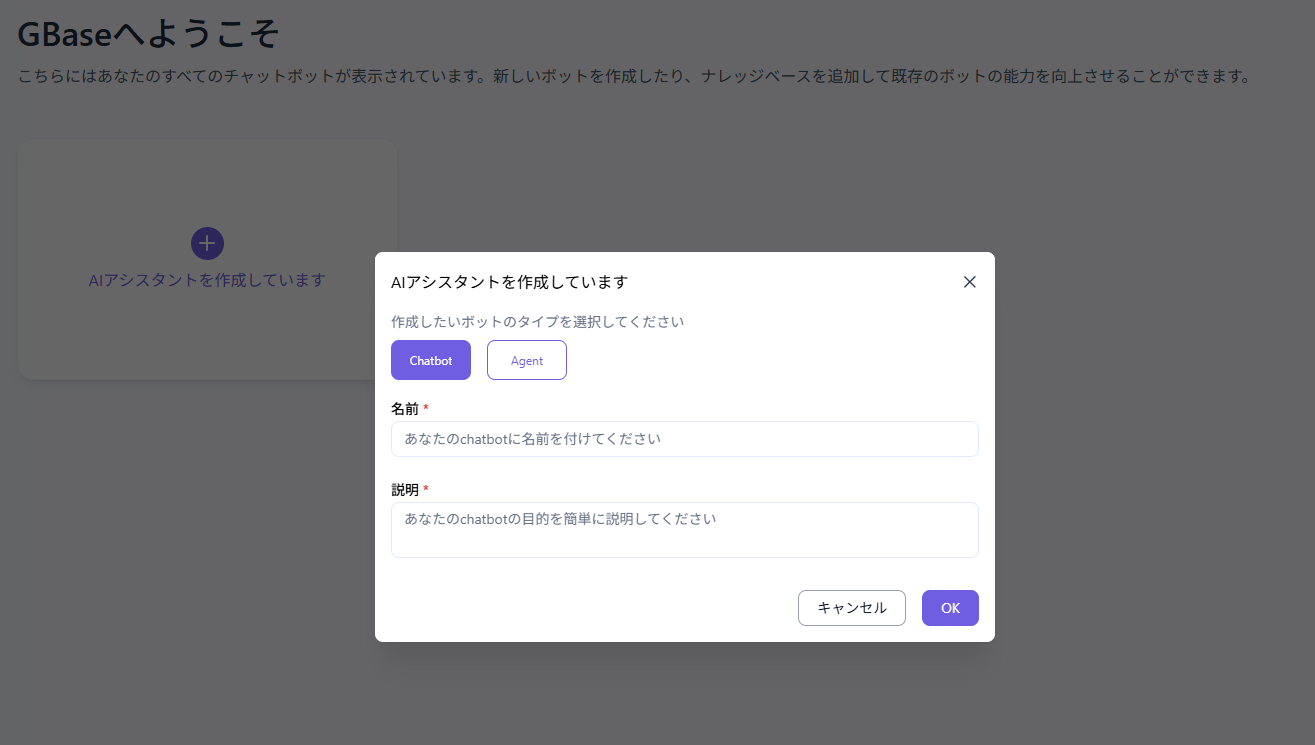
Task: Click the GBaseへようこそ heading
Action: 148,32
